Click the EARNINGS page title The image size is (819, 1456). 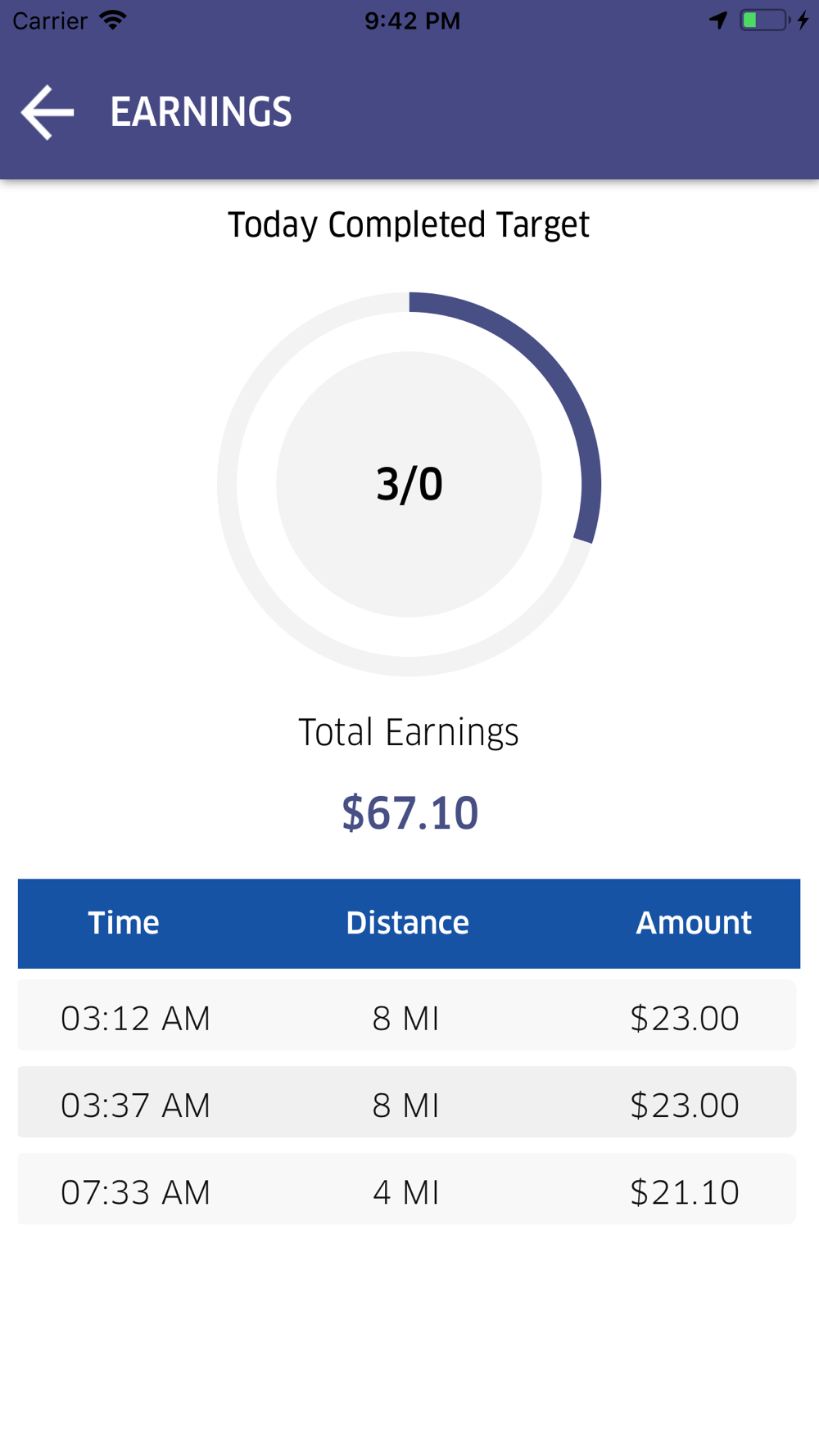(201, 112)
